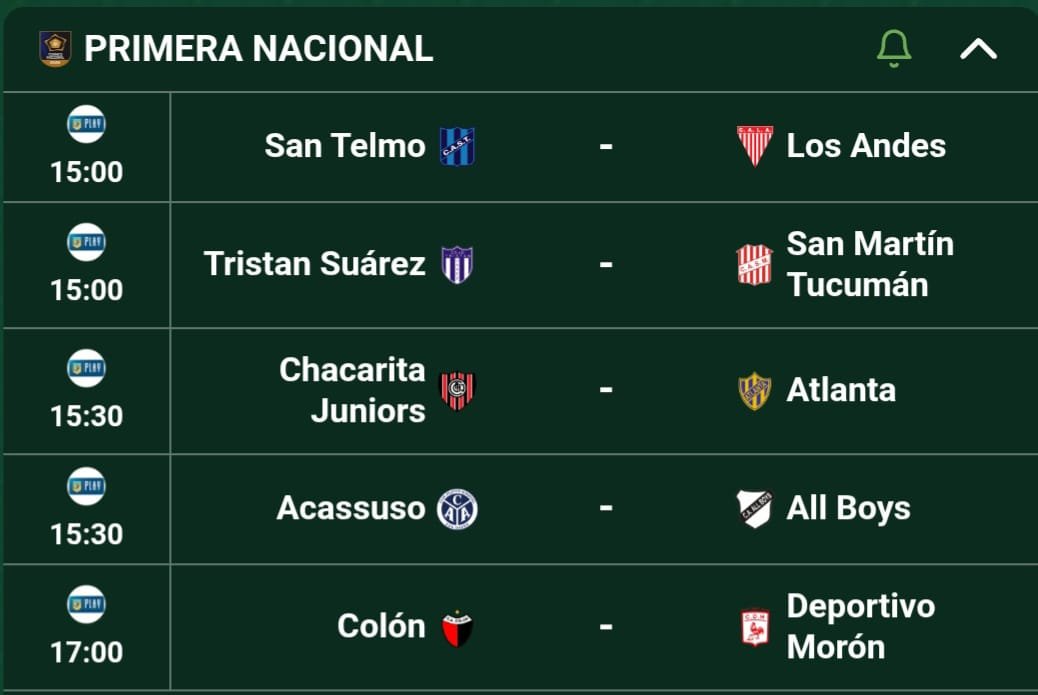Open the Play broadcaster icon for Colón match
1038x695 pixels.
[x=86, y=604]
